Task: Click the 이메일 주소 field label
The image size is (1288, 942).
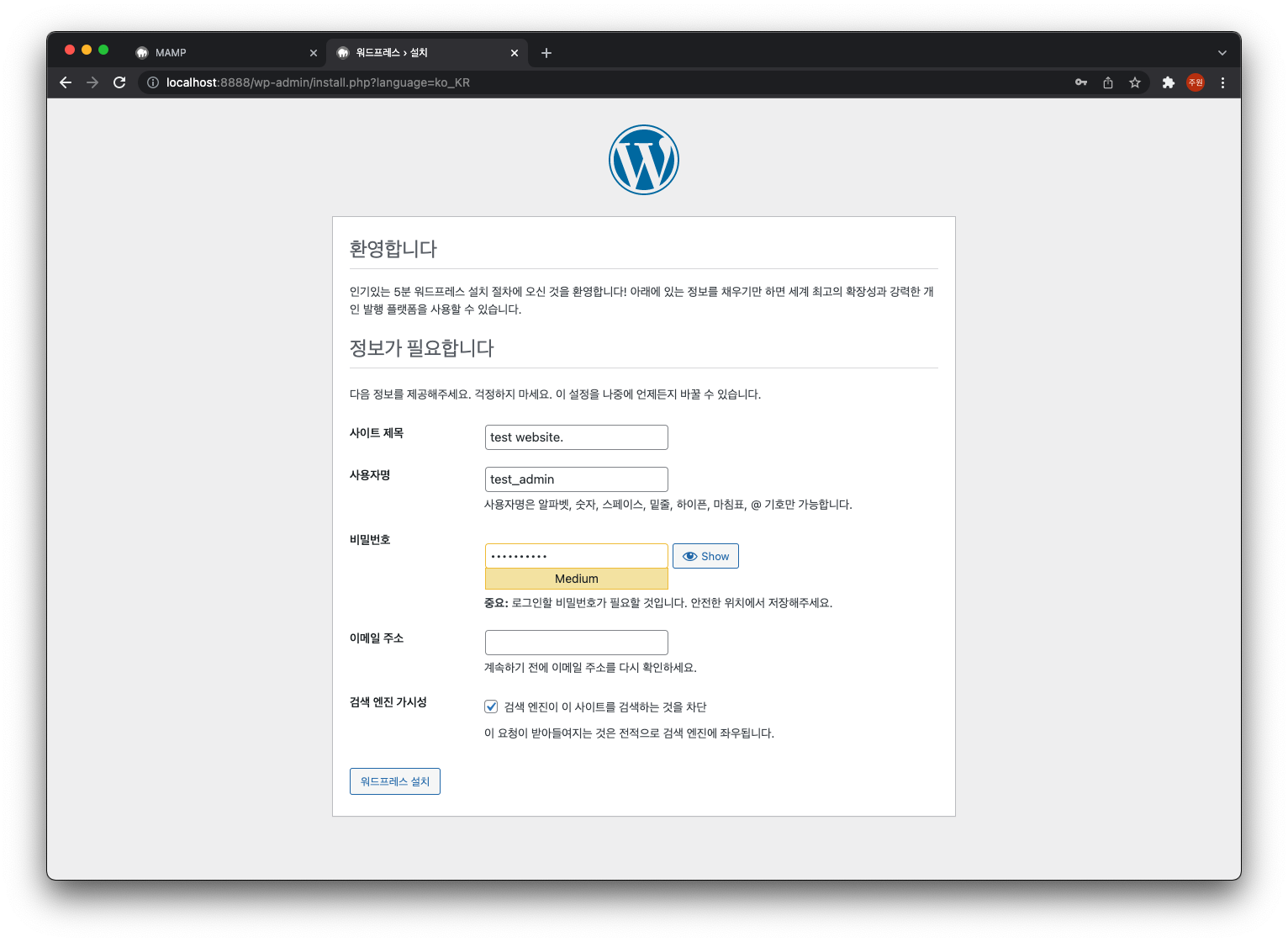Action: tap(377, 638)
